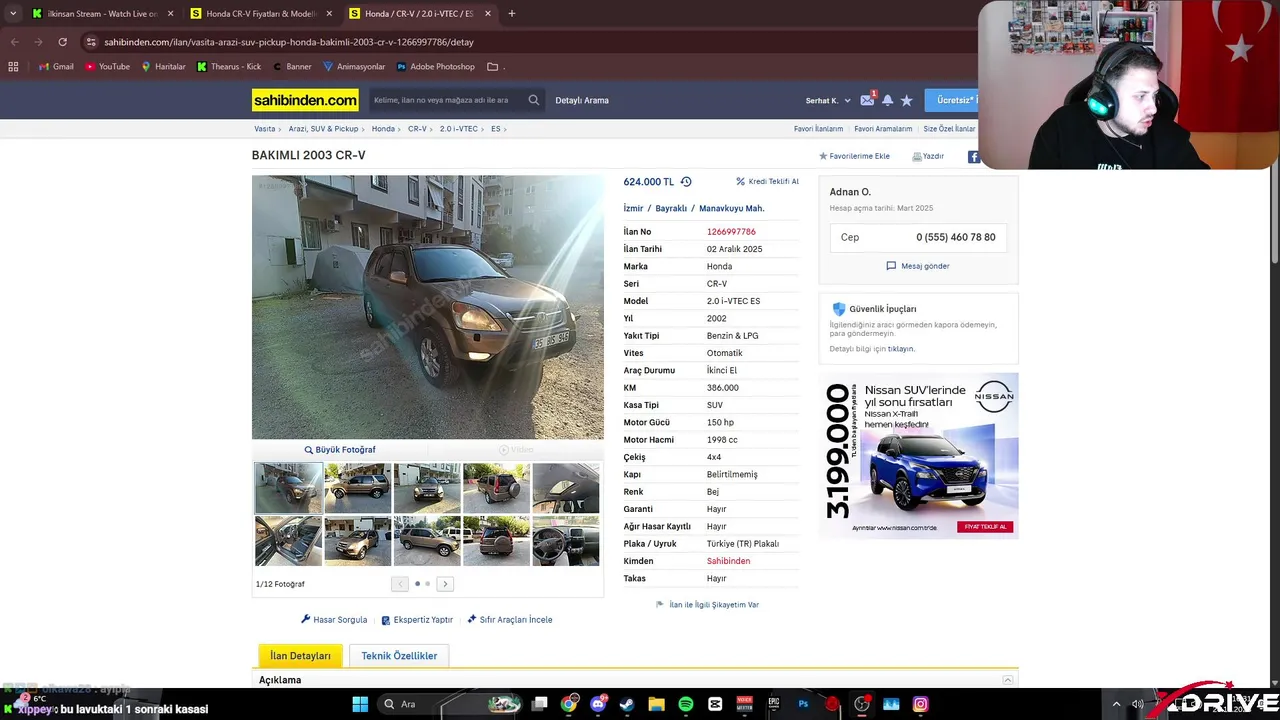Open browser tab search dropdown
The width and height of the screenshot is (1280, 720).
click(x=13, y=14)
